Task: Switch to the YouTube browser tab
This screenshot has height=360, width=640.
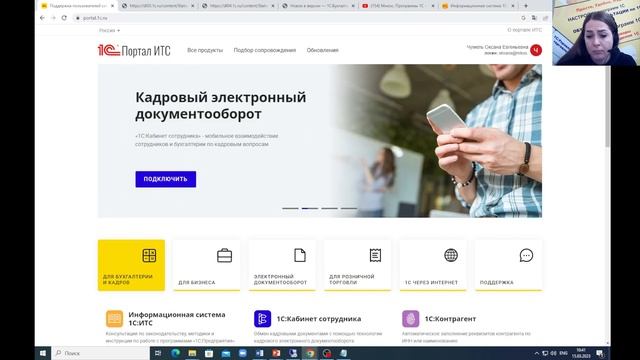Action: point(398,6)
